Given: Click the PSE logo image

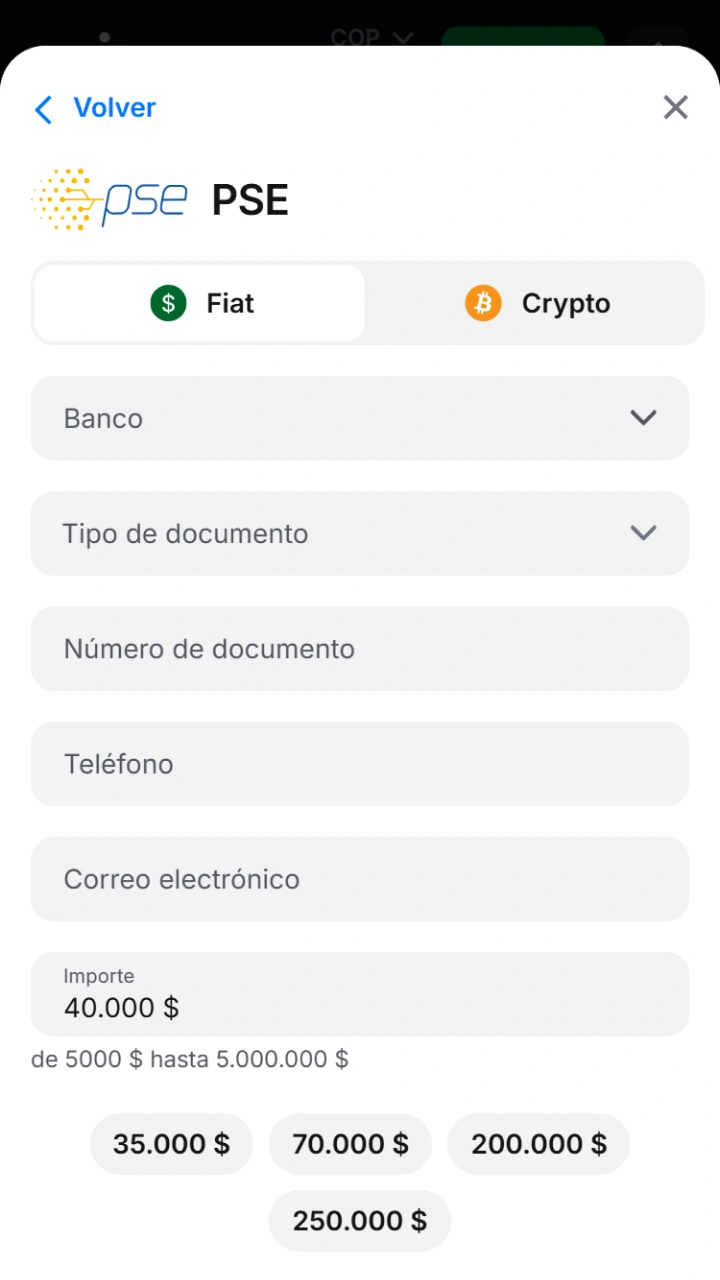Looking at the screenshot, I should pos(110,200).
